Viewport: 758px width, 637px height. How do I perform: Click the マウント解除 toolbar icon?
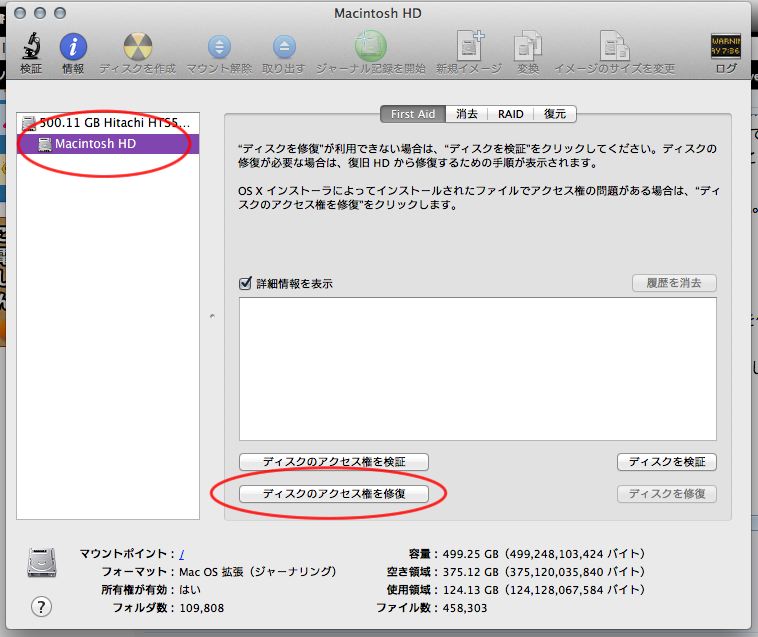pos(219,47)
